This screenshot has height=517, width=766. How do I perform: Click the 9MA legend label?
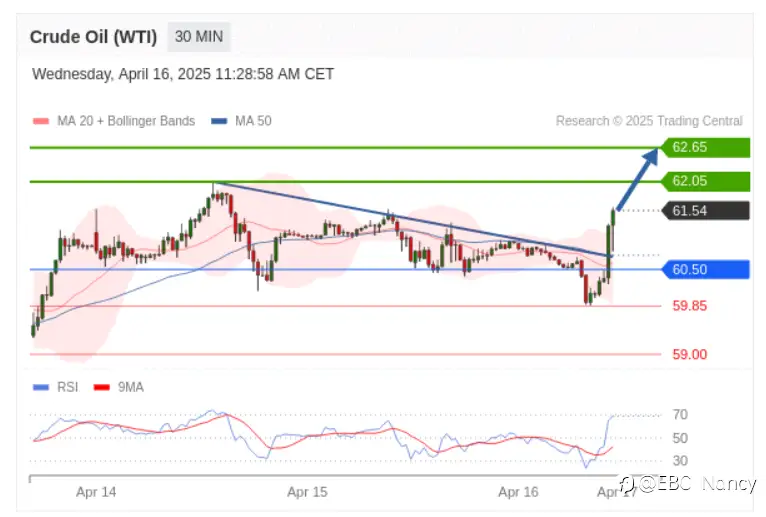pos(131,388)
